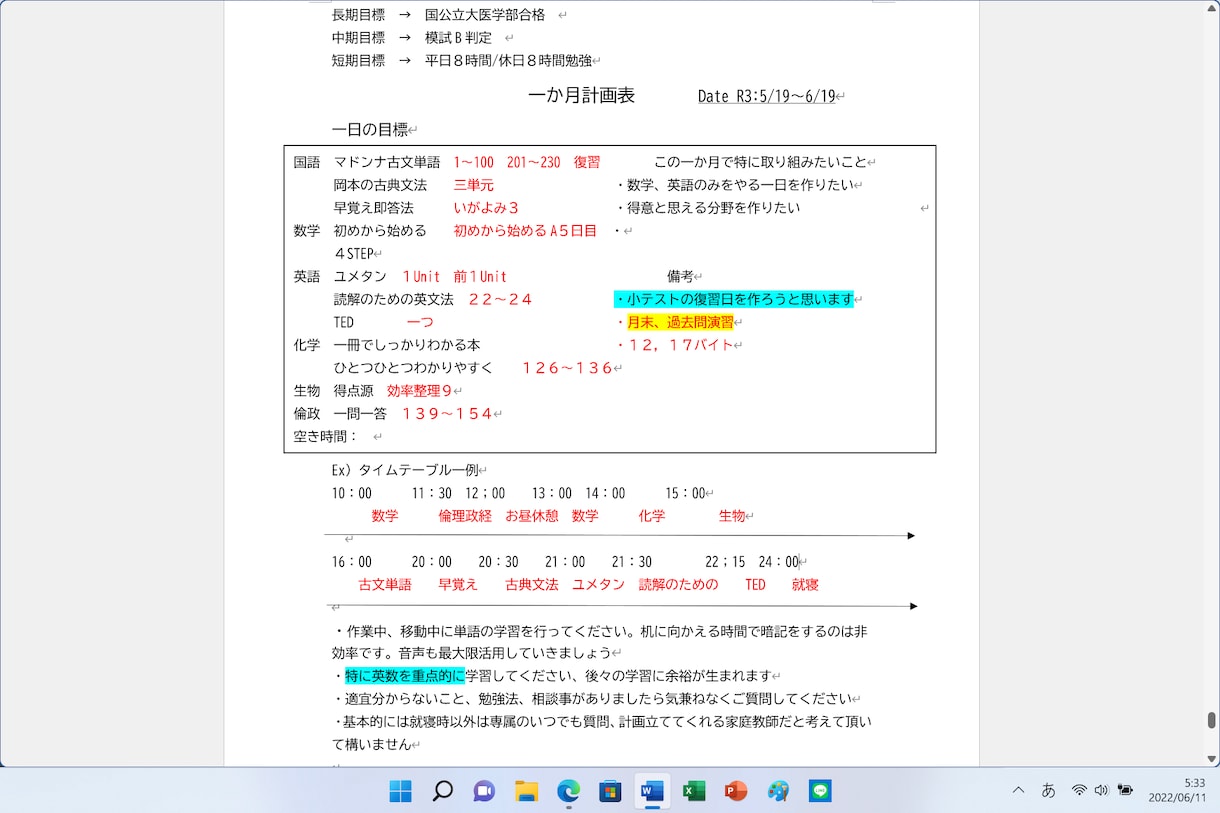Image resolution: width=1220 pixels, height=813 pixels.
Task: Click the 備考 heading
Action: click(680, 277)
